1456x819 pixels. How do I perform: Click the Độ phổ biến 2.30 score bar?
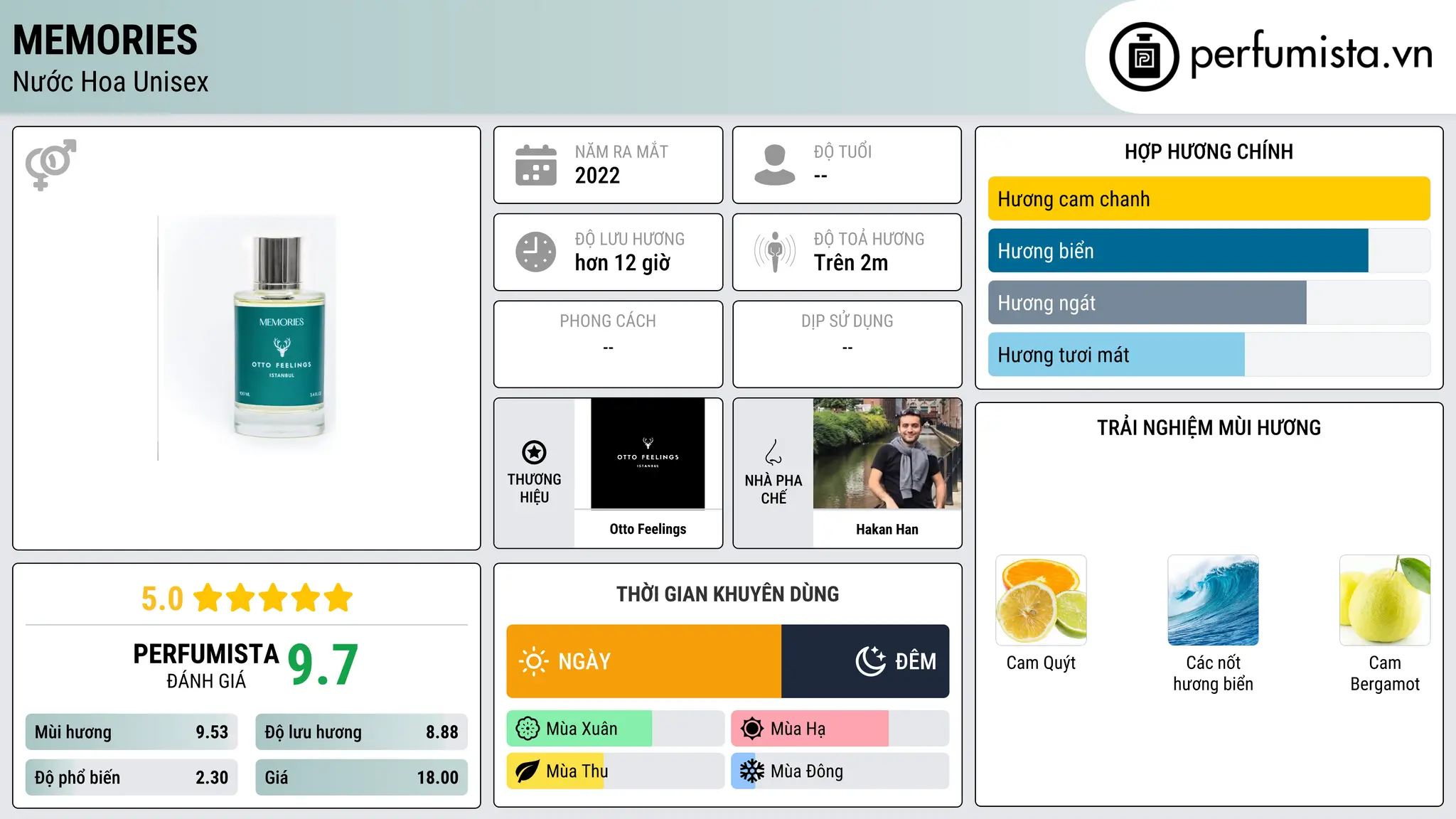(132, 778)
